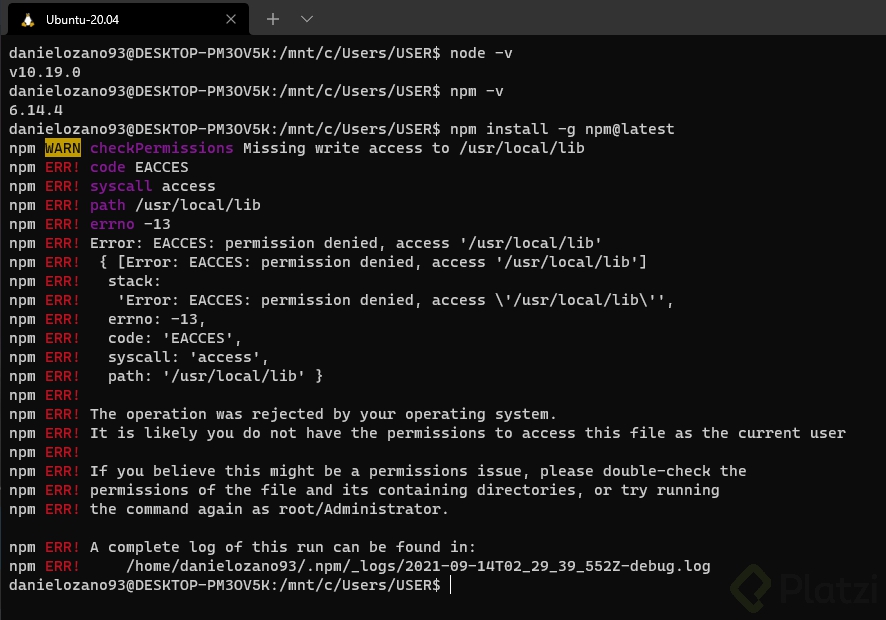This screenshot has height=620, width=886.
Task: Click the 'errno -13' error line
Action: (x=130, y=224)
